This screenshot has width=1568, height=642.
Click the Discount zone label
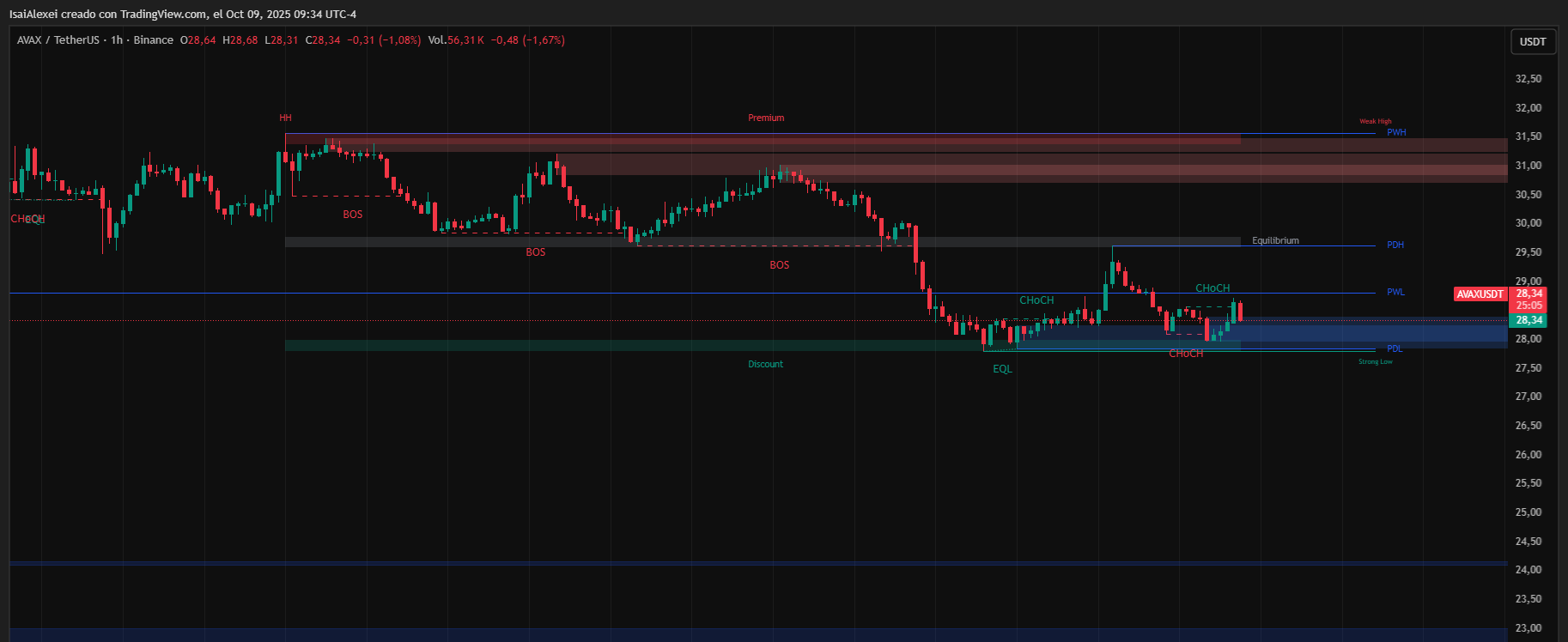765,364
